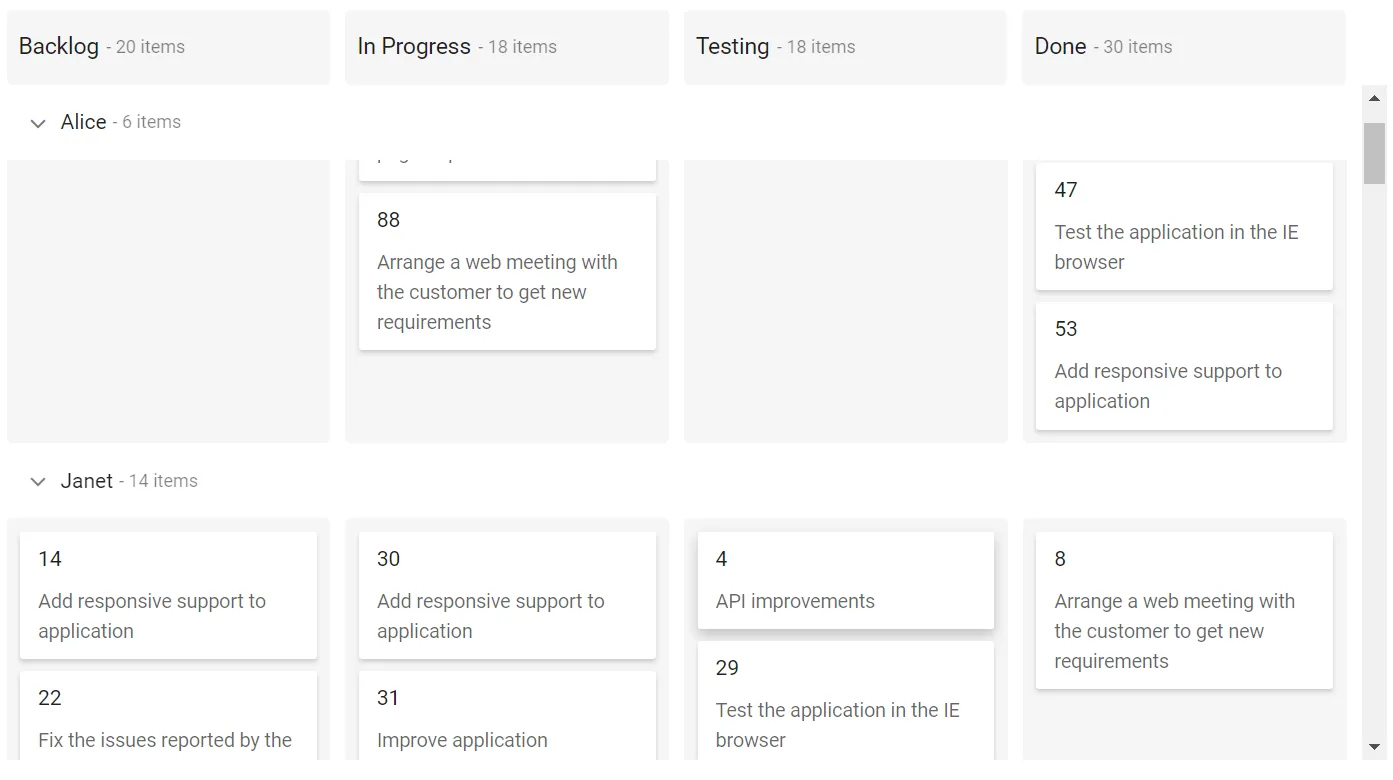Click the scrollbar up arrow
The image size is (1393, 780).
point(1374,98)
